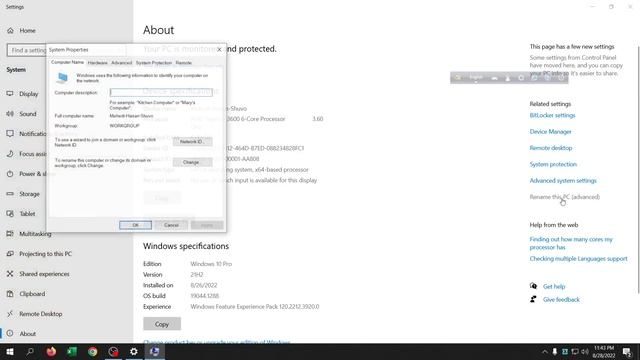Image resolution: width=640 pixels, height=360 pixels.
Task: Switch to Computer Name tab
Action: click(x=67, y=62)
